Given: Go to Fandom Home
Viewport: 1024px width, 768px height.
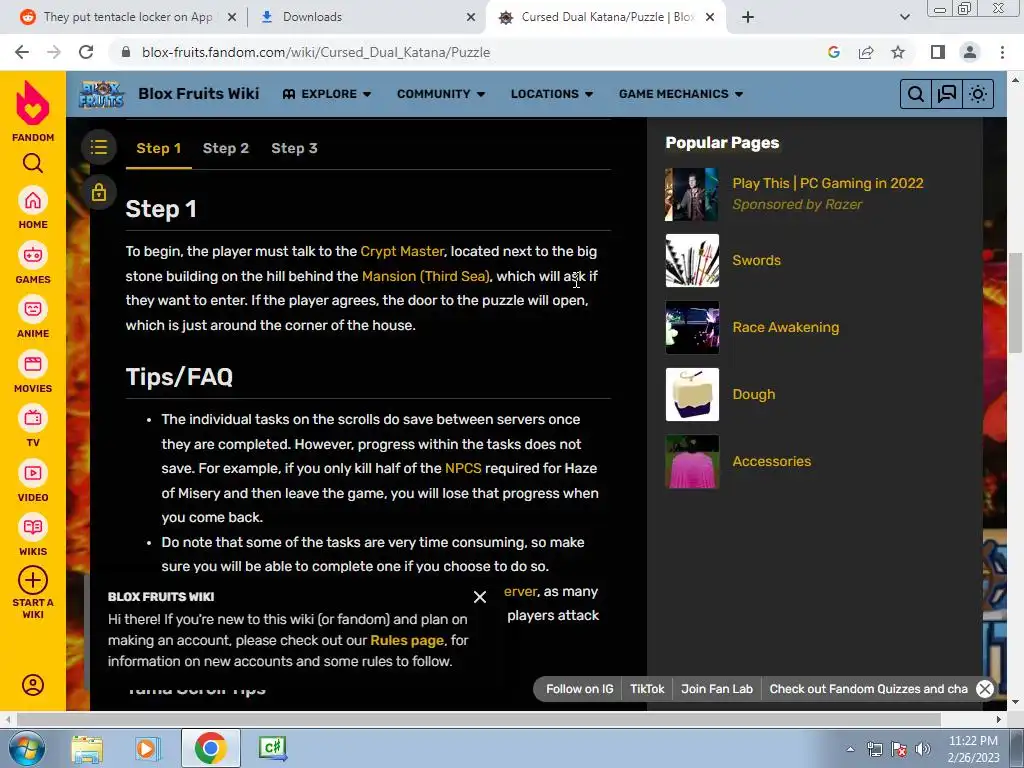Looking at the screenshot, I should (x=33, y=208).
